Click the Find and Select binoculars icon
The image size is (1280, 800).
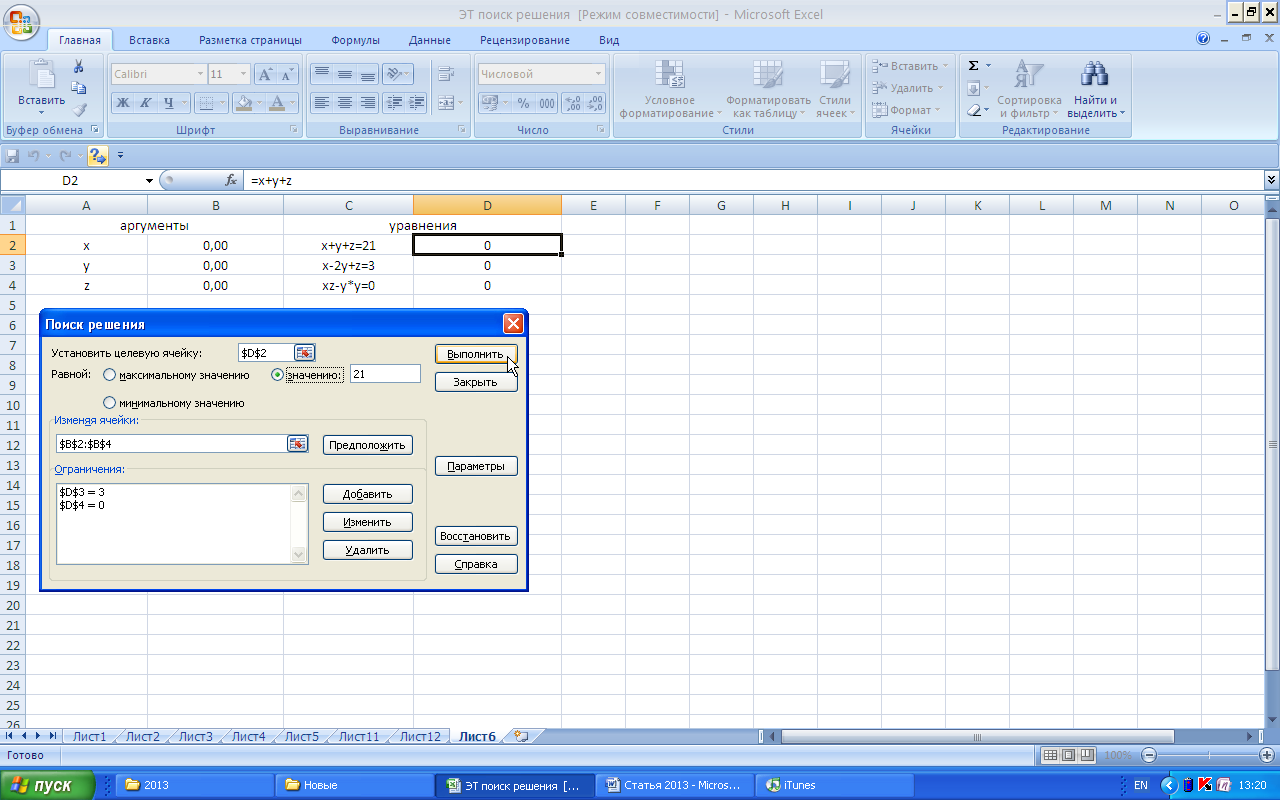pos(1096,74)
